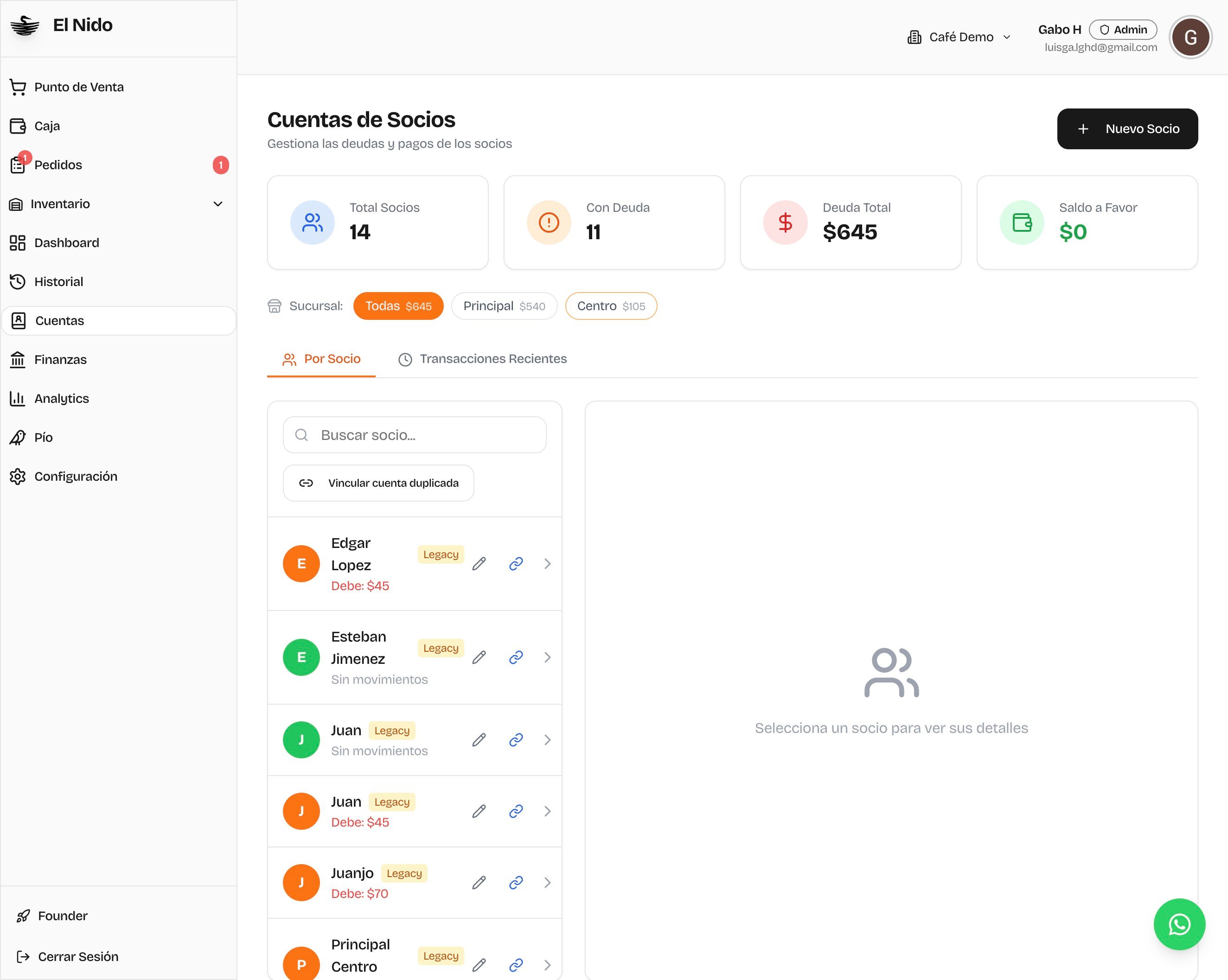Click the Configuración gear icon
The height and width of the screenshot is (980, 1228).
tap(18, 477)
